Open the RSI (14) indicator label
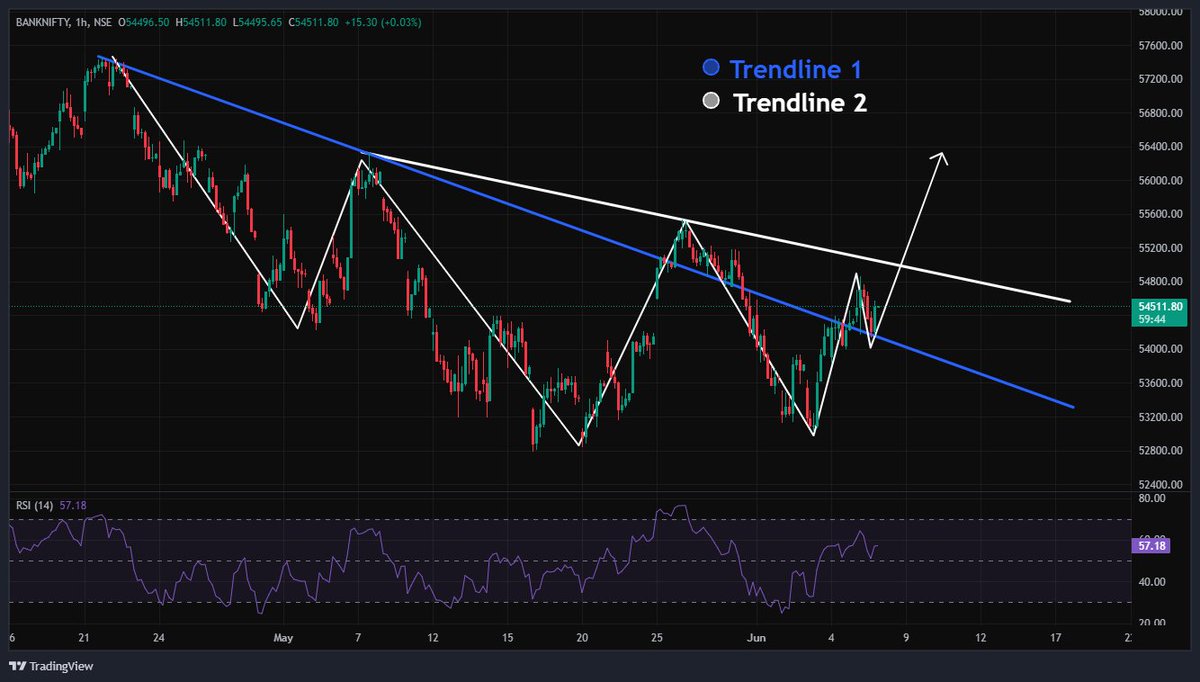This screenshot has width=1200, height=682. (36, 506)
